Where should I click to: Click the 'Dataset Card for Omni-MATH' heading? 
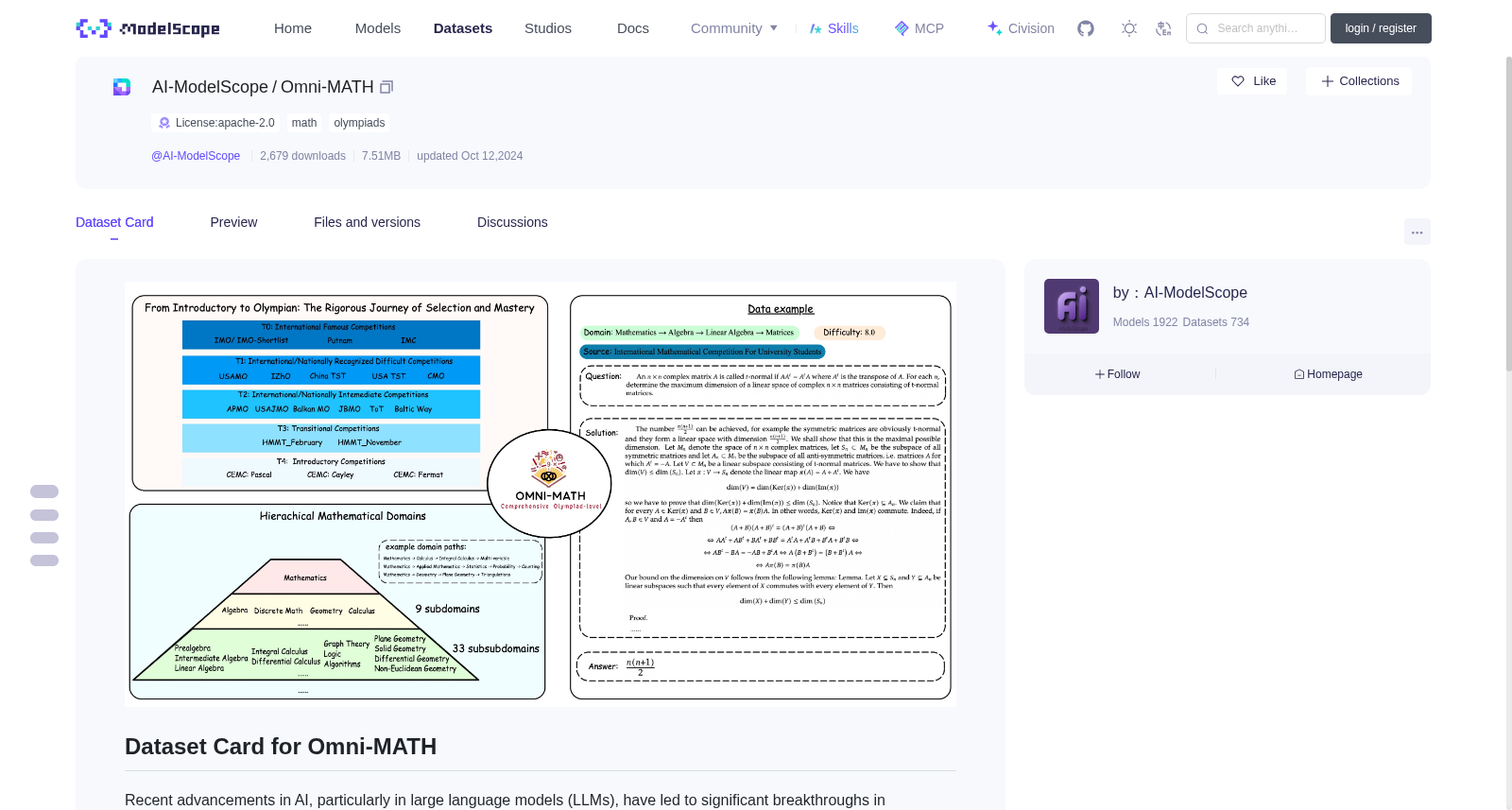(x=281, y=747)
